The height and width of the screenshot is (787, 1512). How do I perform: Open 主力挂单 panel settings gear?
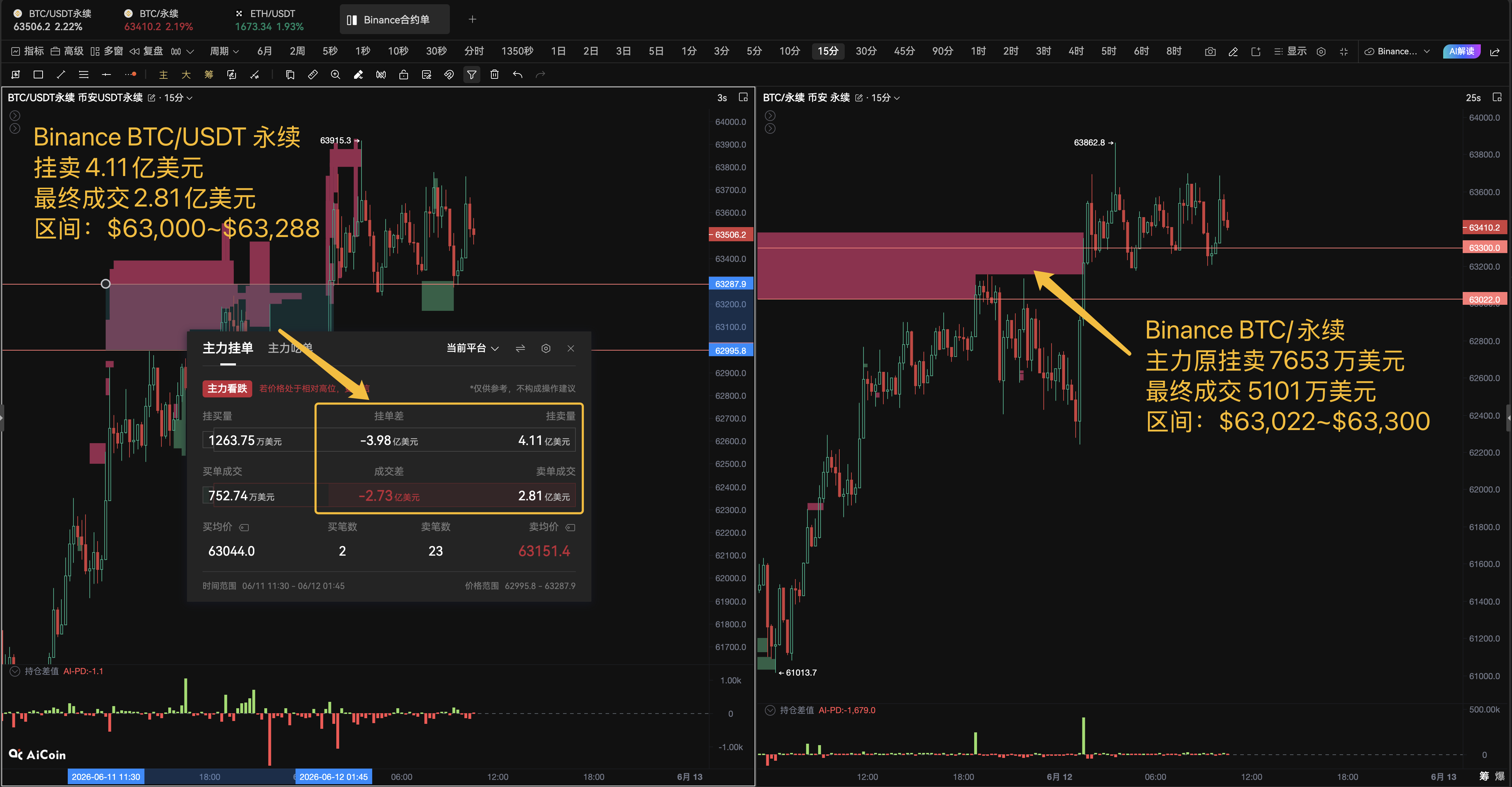tap(546, 348)
